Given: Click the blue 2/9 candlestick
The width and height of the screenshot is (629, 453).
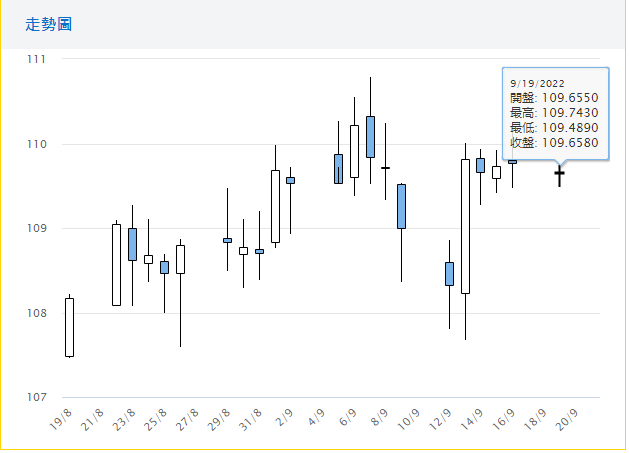Looking at the screenshot, I should (290, 180).
